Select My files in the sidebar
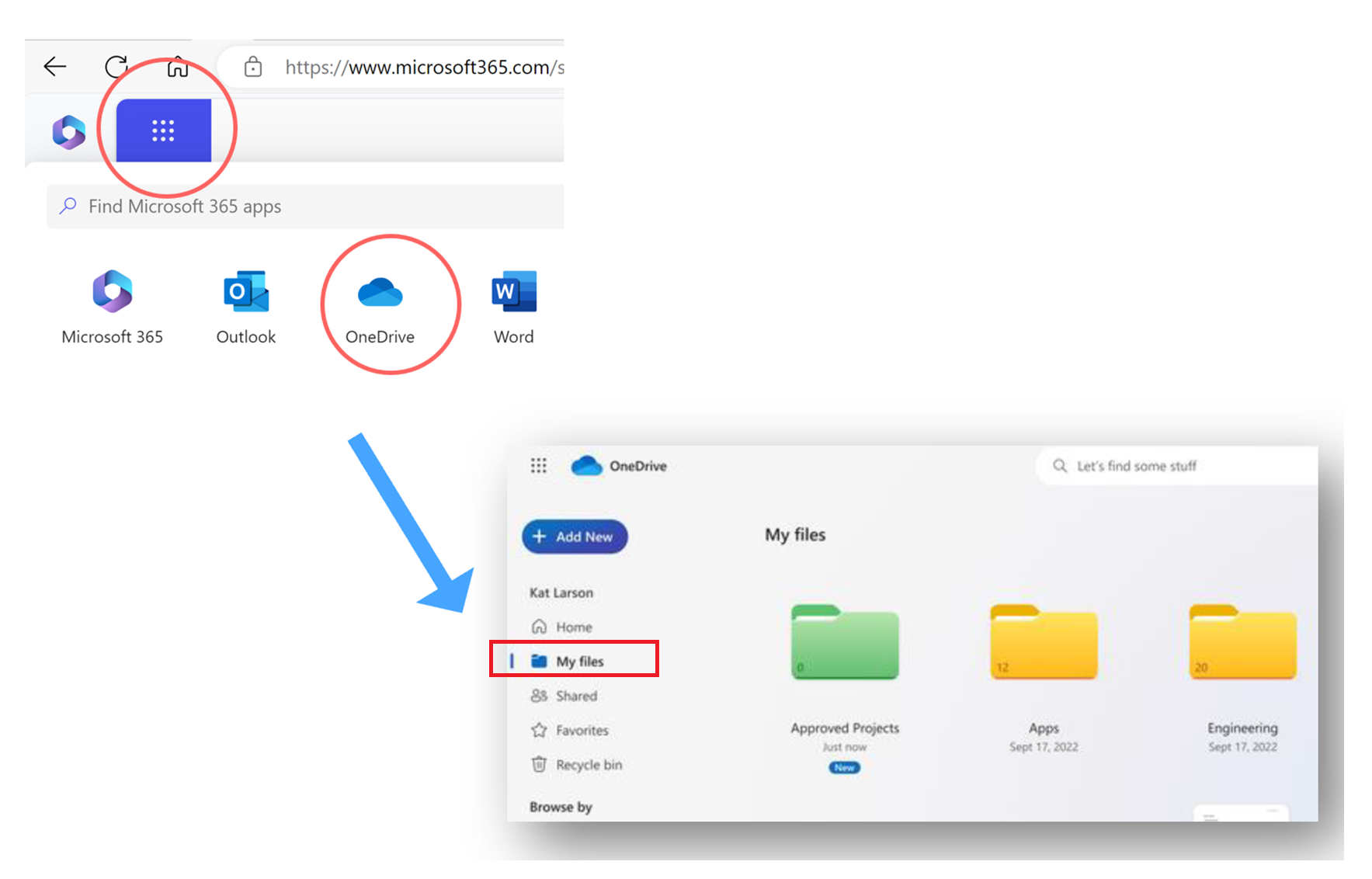 pos(578,661)
